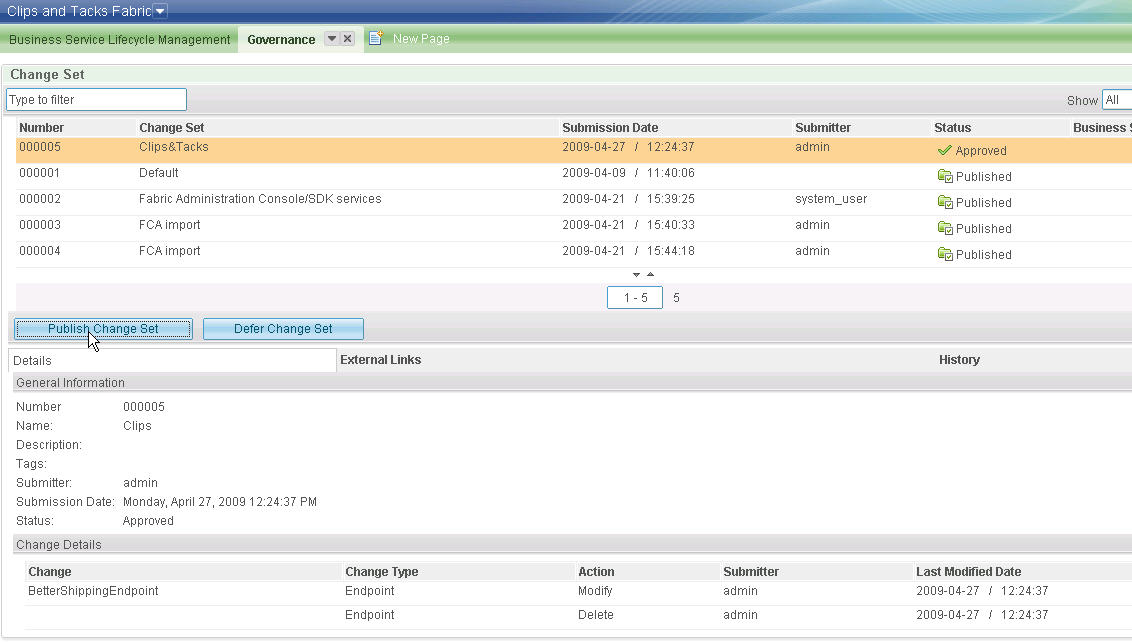Image resolution: width=1132 pixels, height=642 pixels.
Task: Click Published icon for Default change set
Action: point(944,177)
